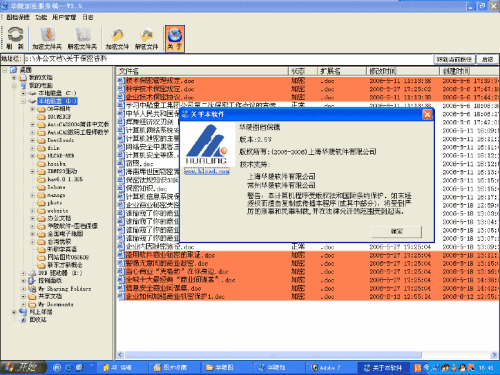Click the 后退 back button
The width and height of the screenshot is (500, 375).
[487, 59]
